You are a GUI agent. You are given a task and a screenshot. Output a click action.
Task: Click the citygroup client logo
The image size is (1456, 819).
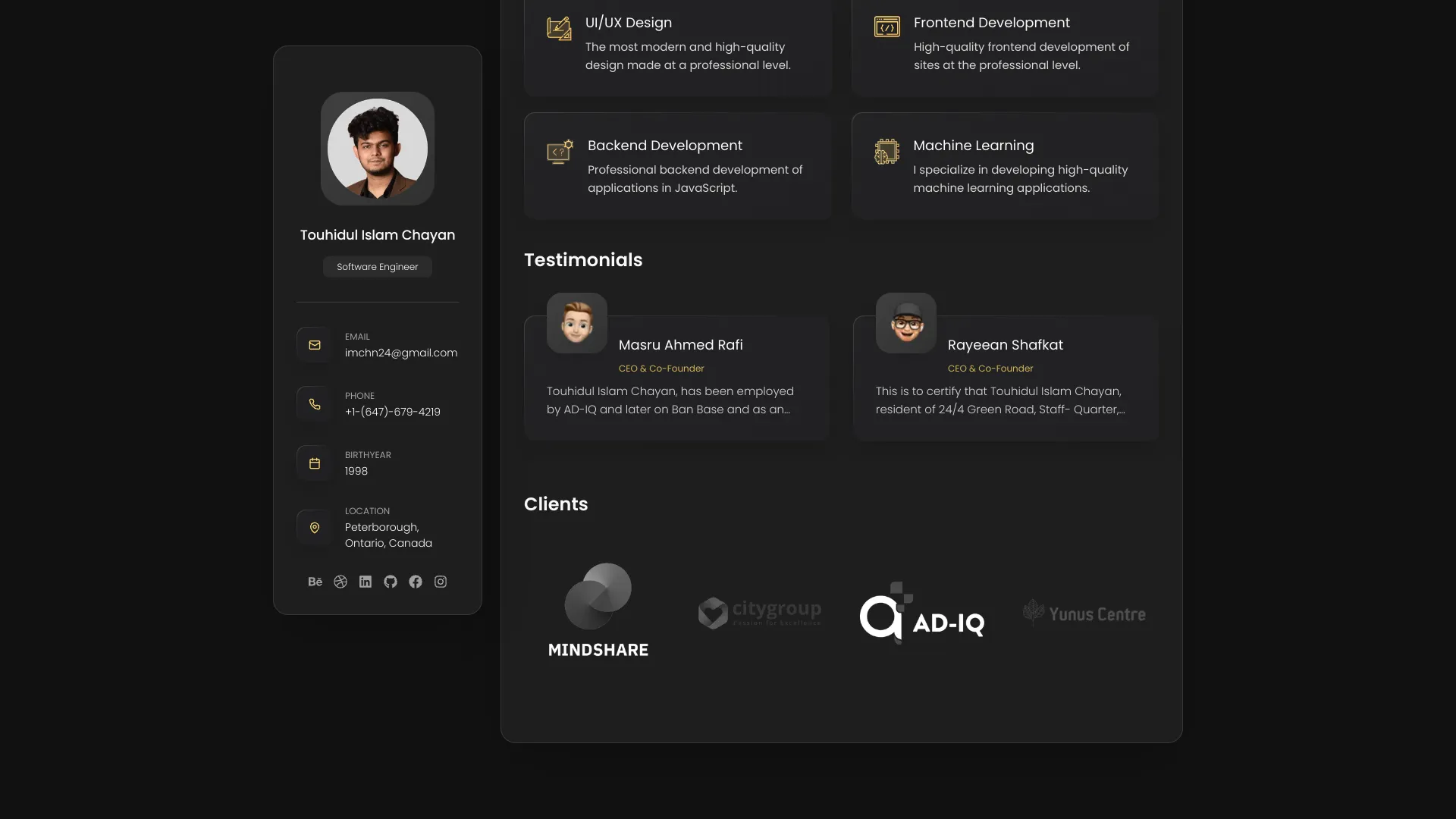[760, 613]
